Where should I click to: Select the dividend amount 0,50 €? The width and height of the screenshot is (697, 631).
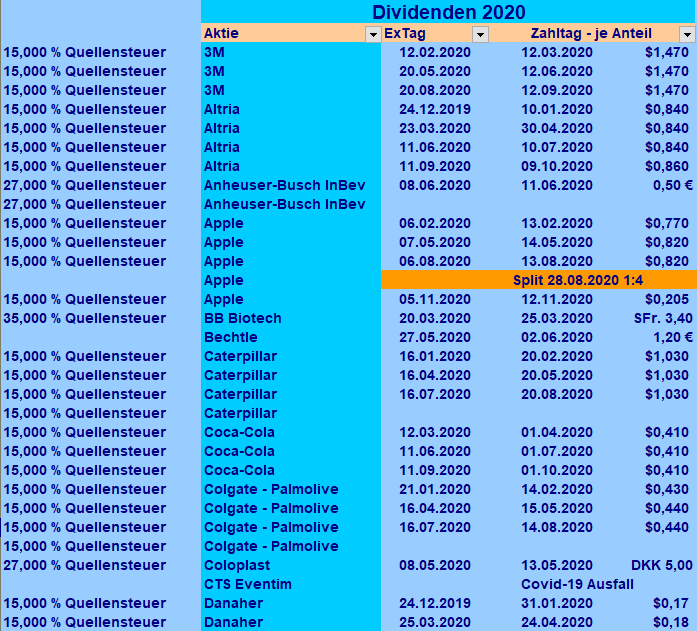pyautogui.click(x=673, y=185)
